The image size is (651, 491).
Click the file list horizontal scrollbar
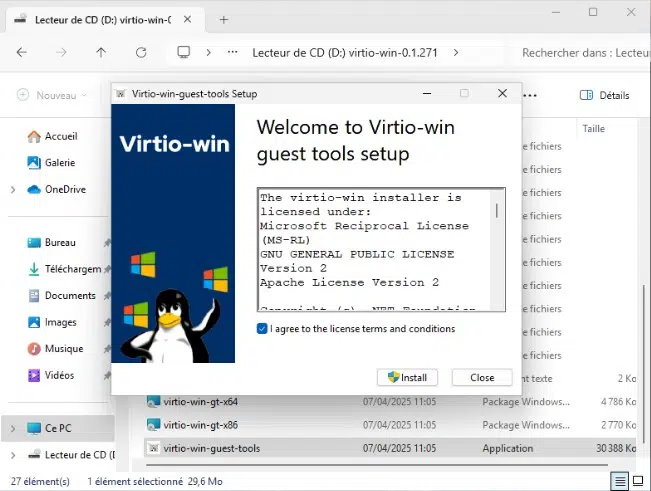point(376,465)
